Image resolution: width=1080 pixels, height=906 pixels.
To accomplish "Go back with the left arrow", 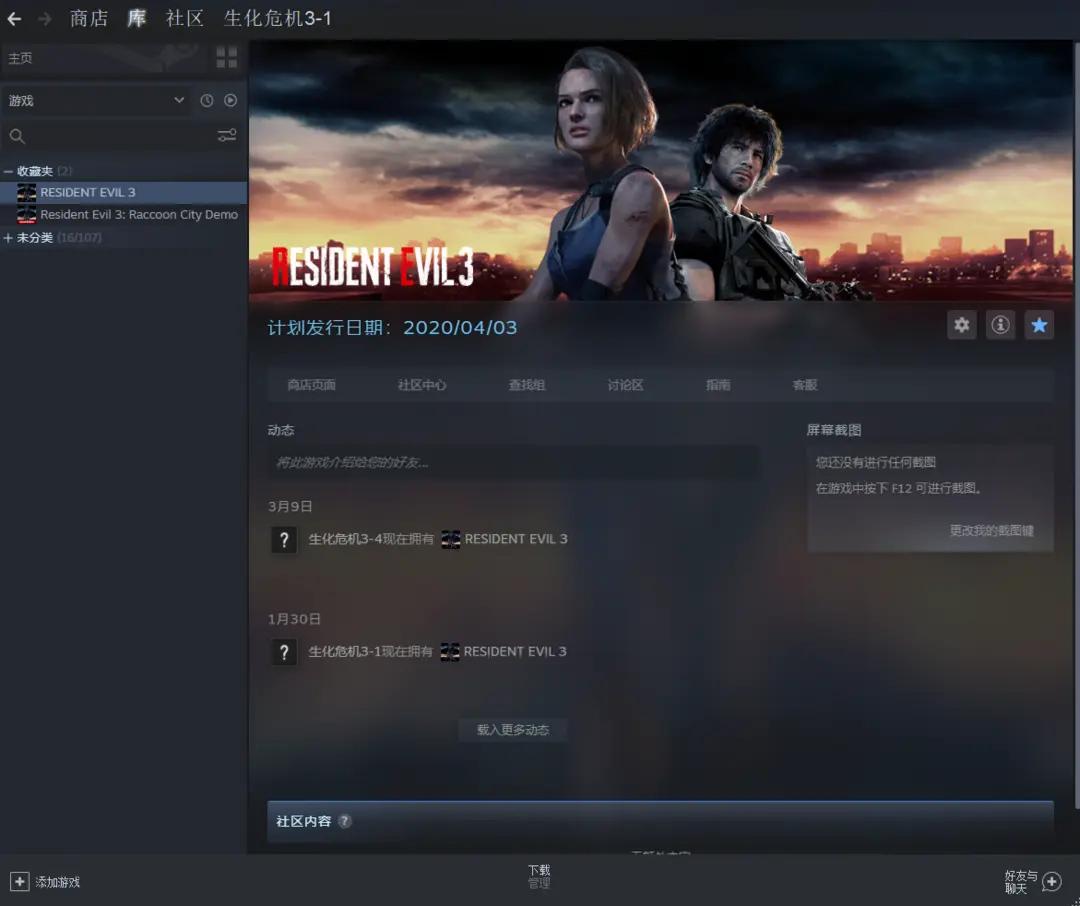I will tap(14, 19).
